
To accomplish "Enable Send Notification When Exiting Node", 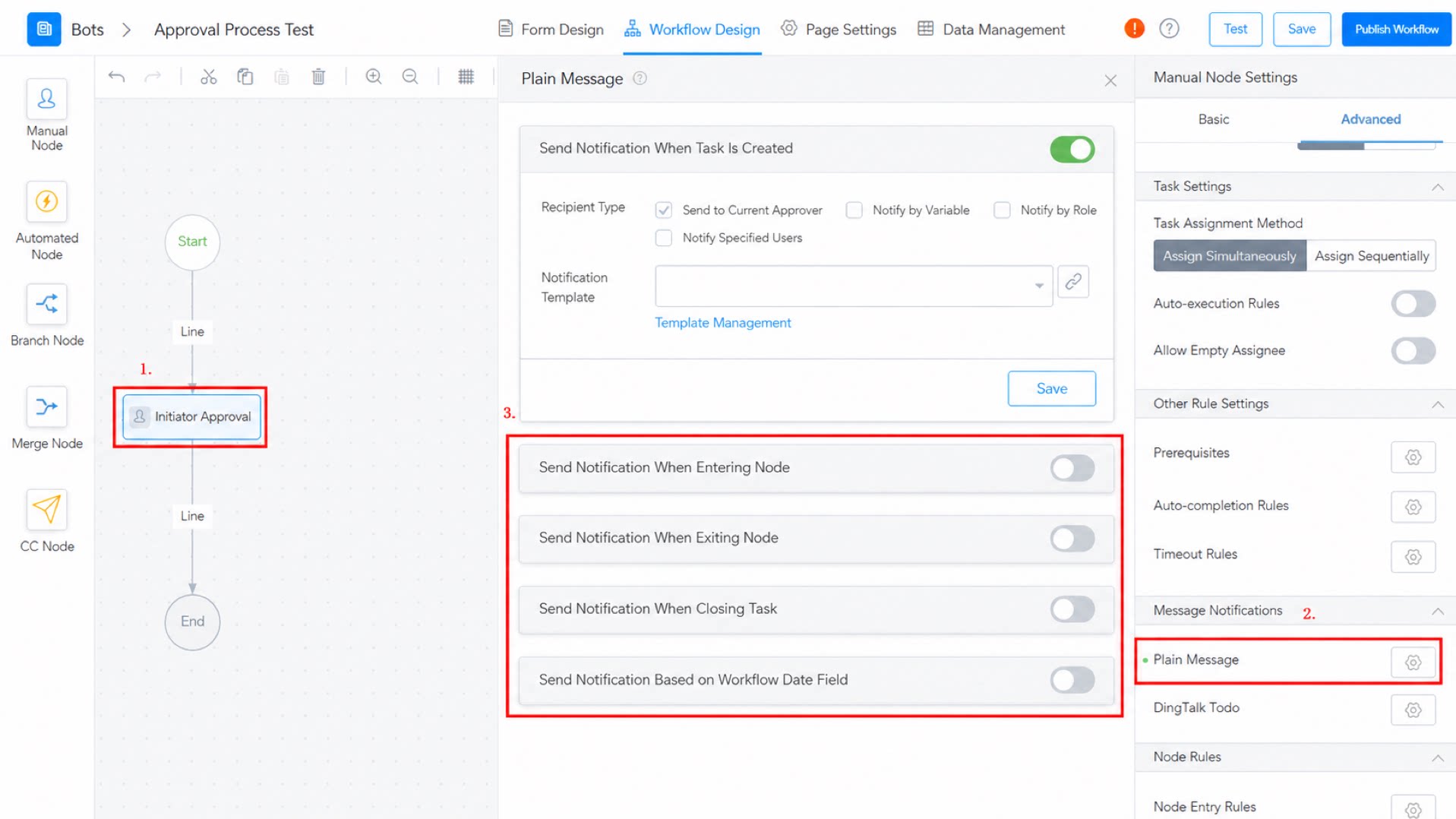I will [1072, 539].
